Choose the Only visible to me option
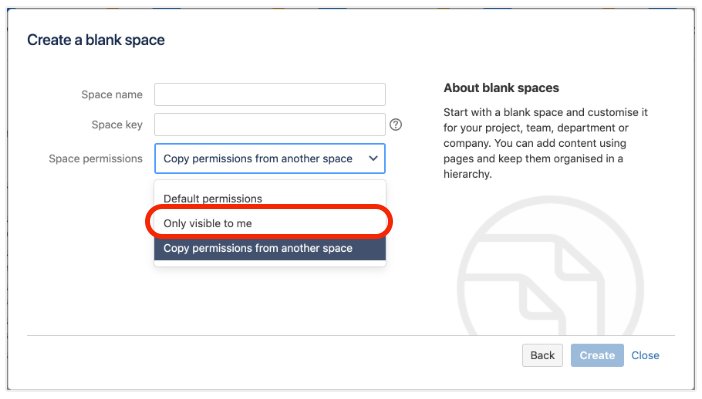 (270, 223)
